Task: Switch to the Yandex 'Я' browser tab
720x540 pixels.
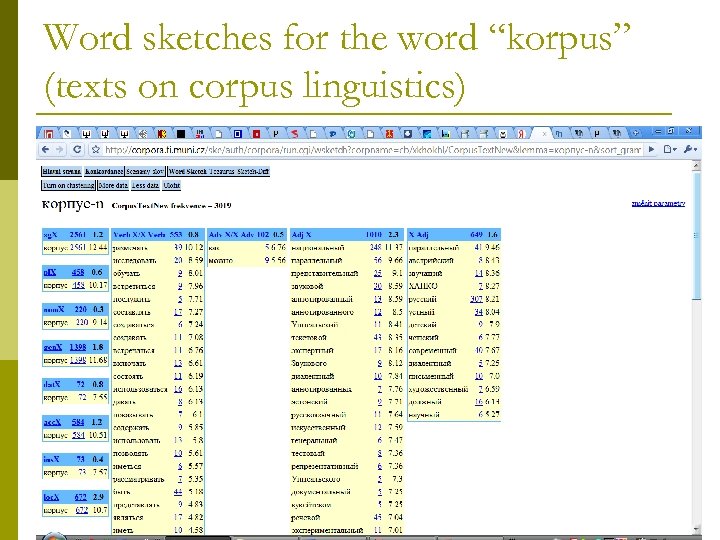Action: [521, 134]
